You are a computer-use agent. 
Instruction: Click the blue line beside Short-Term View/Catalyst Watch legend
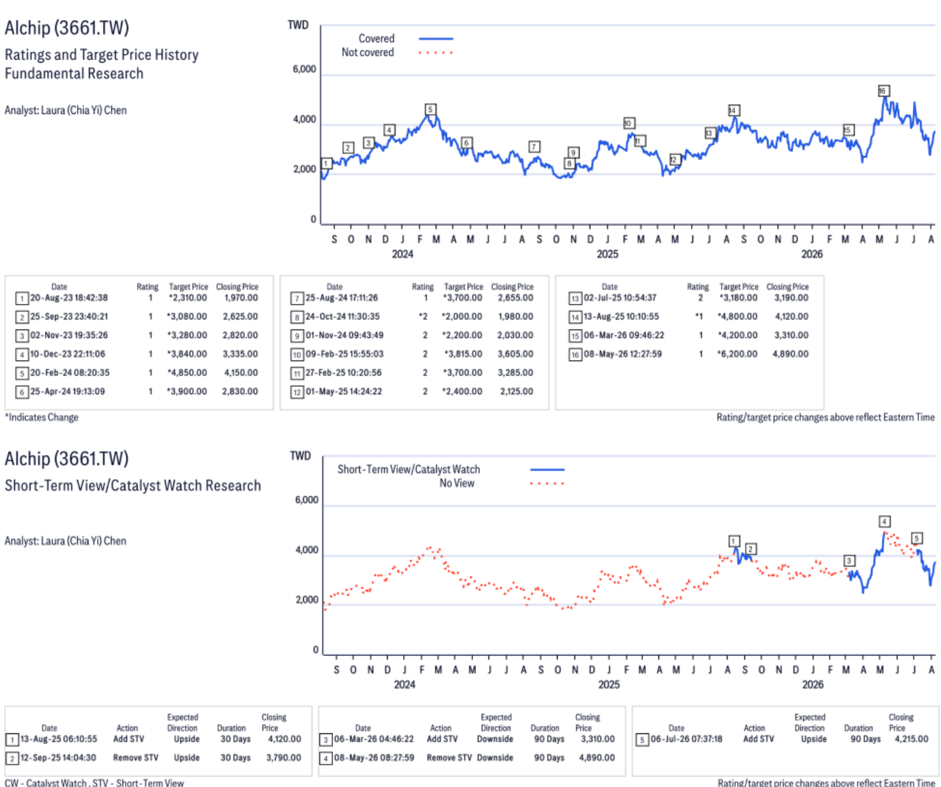point(547,469)
